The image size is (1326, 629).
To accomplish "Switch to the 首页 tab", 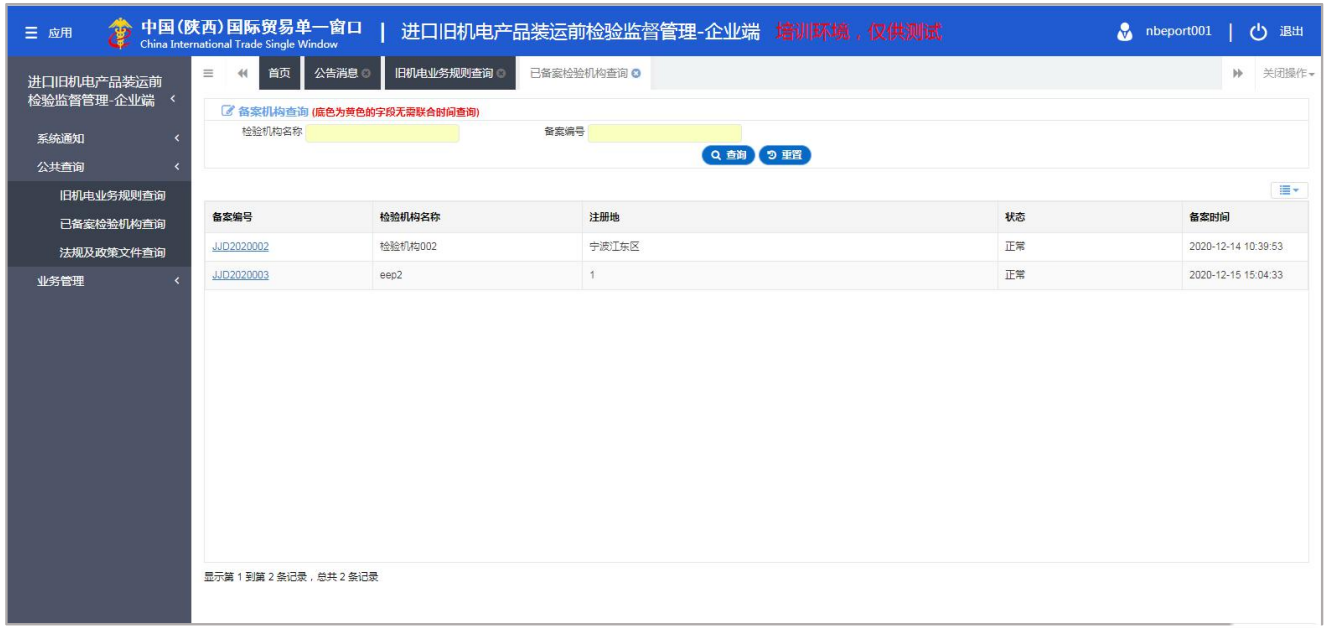I will (x=280, y=73).
